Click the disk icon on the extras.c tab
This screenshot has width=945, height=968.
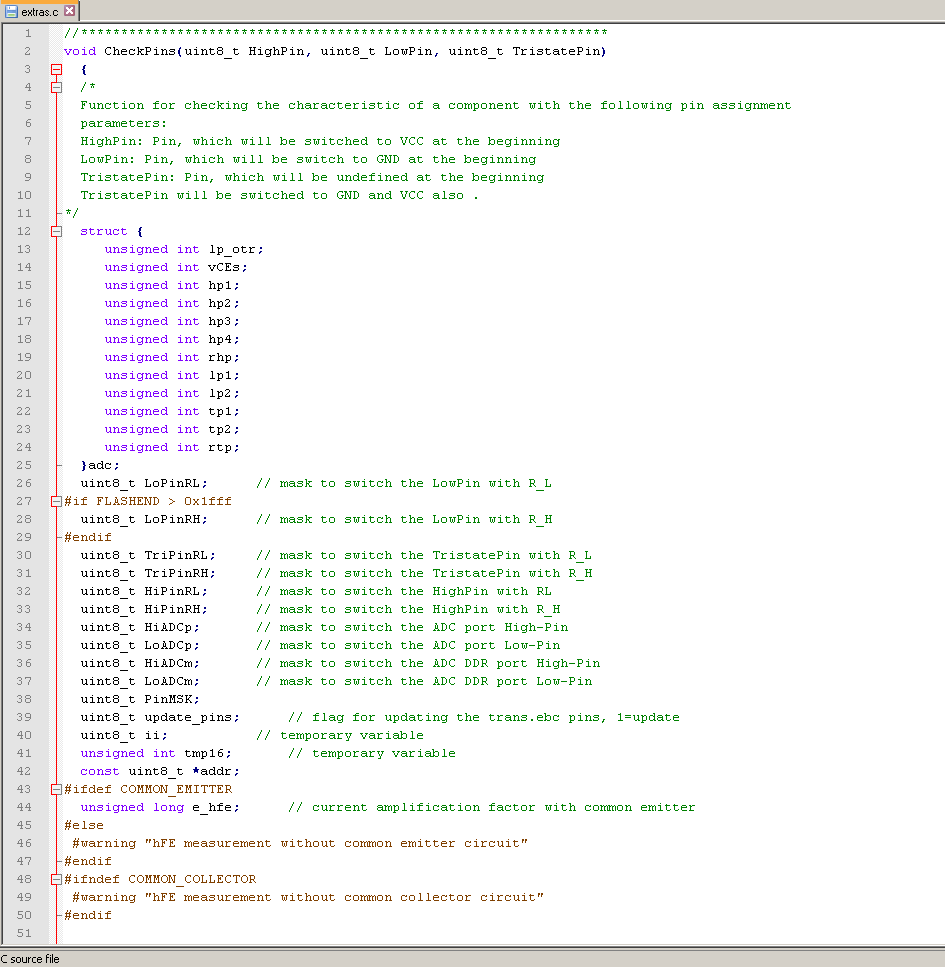[11, 11]
